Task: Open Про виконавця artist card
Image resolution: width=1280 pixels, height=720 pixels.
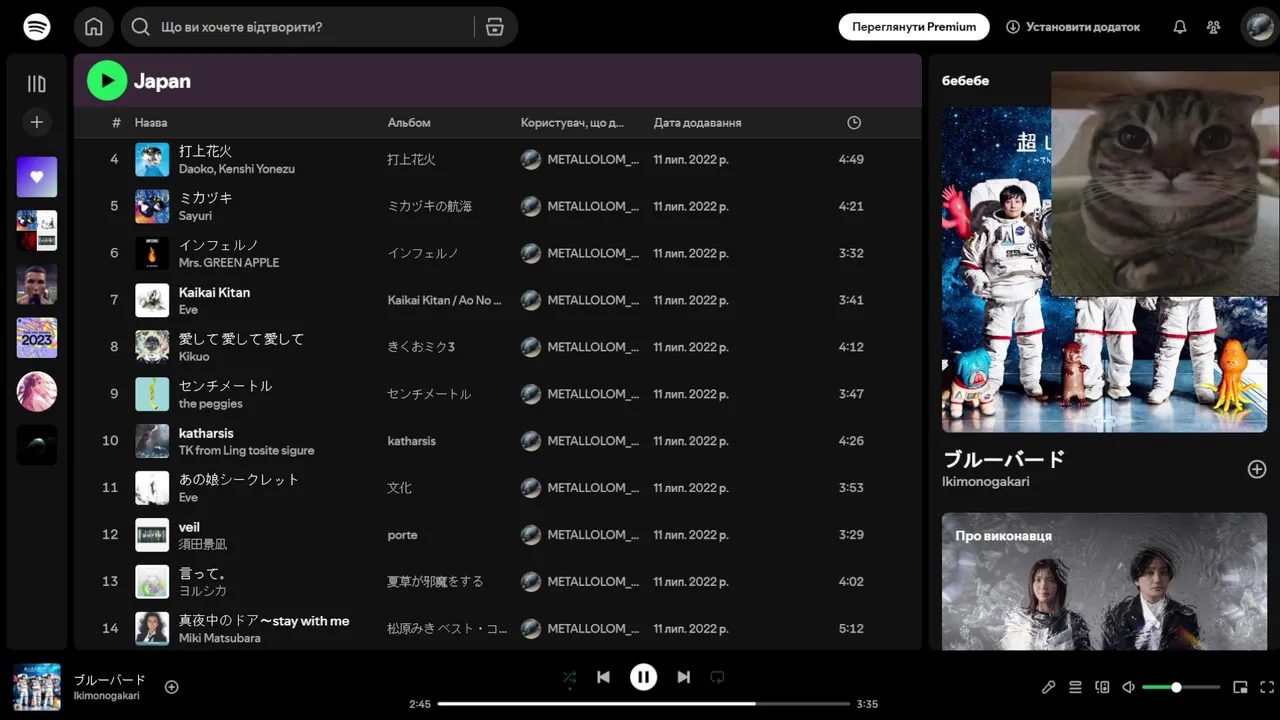Action: (x=1104, y=581)
